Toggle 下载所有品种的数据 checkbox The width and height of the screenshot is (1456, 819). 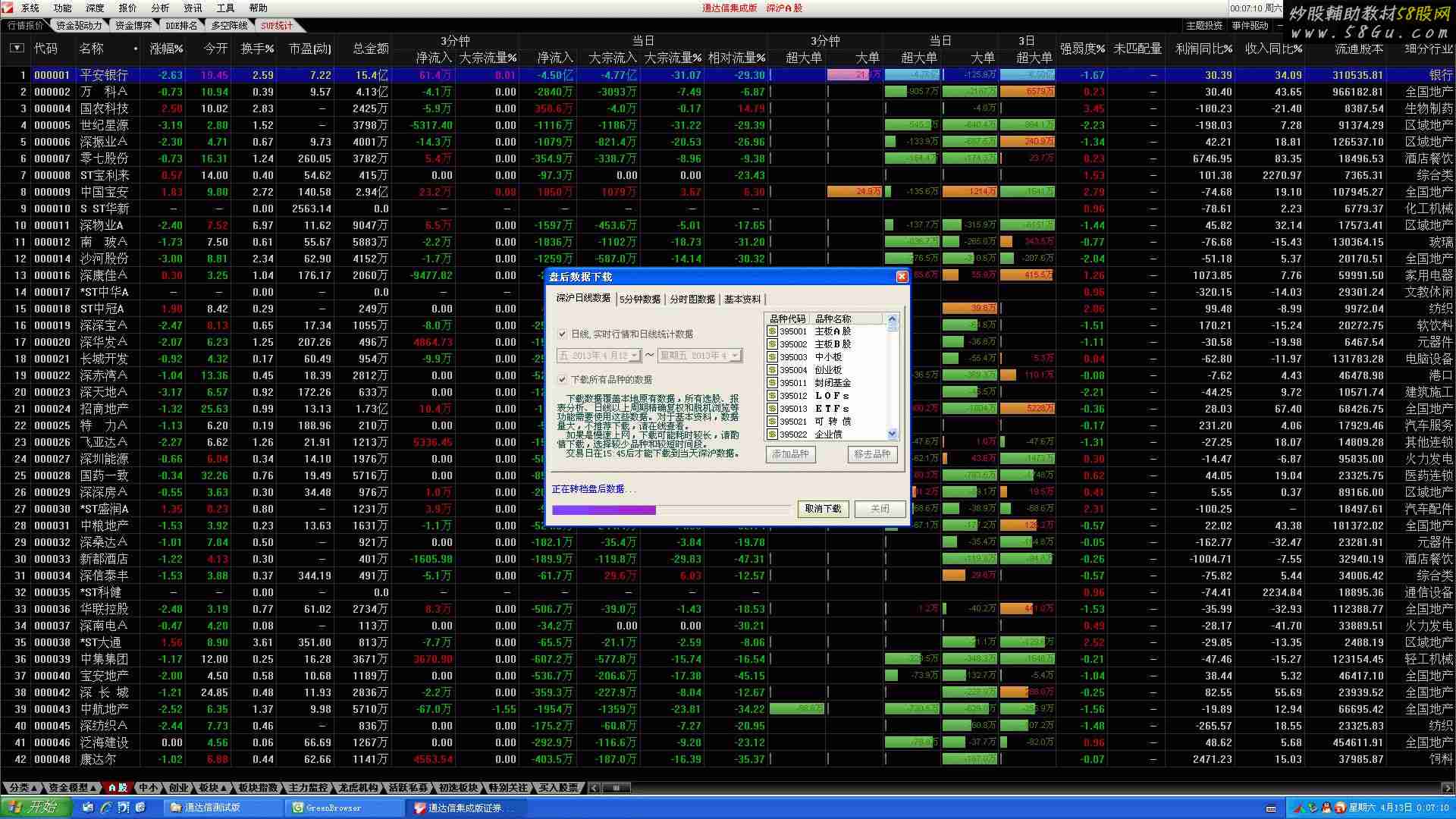coord(563,379)
